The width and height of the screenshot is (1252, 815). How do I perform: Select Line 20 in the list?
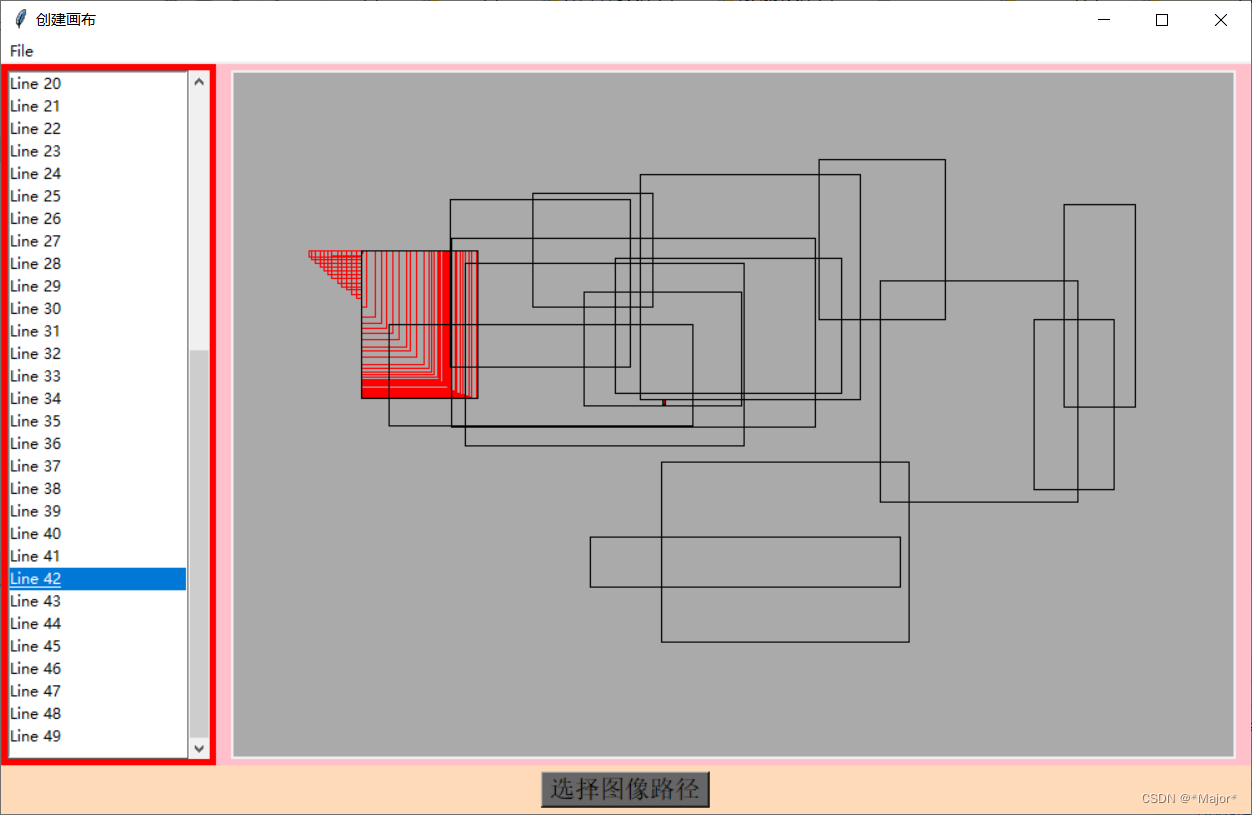pos(97,84)
